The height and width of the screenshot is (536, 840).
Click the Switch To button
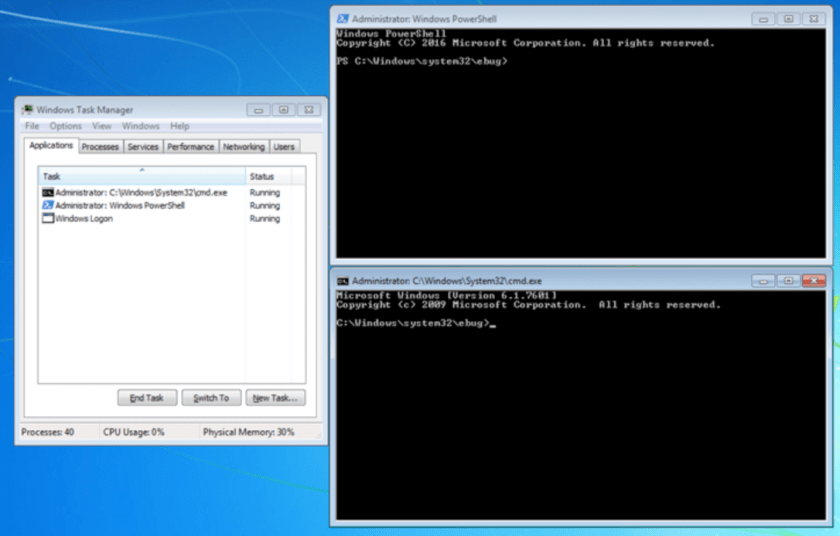[x=211, y=398]
